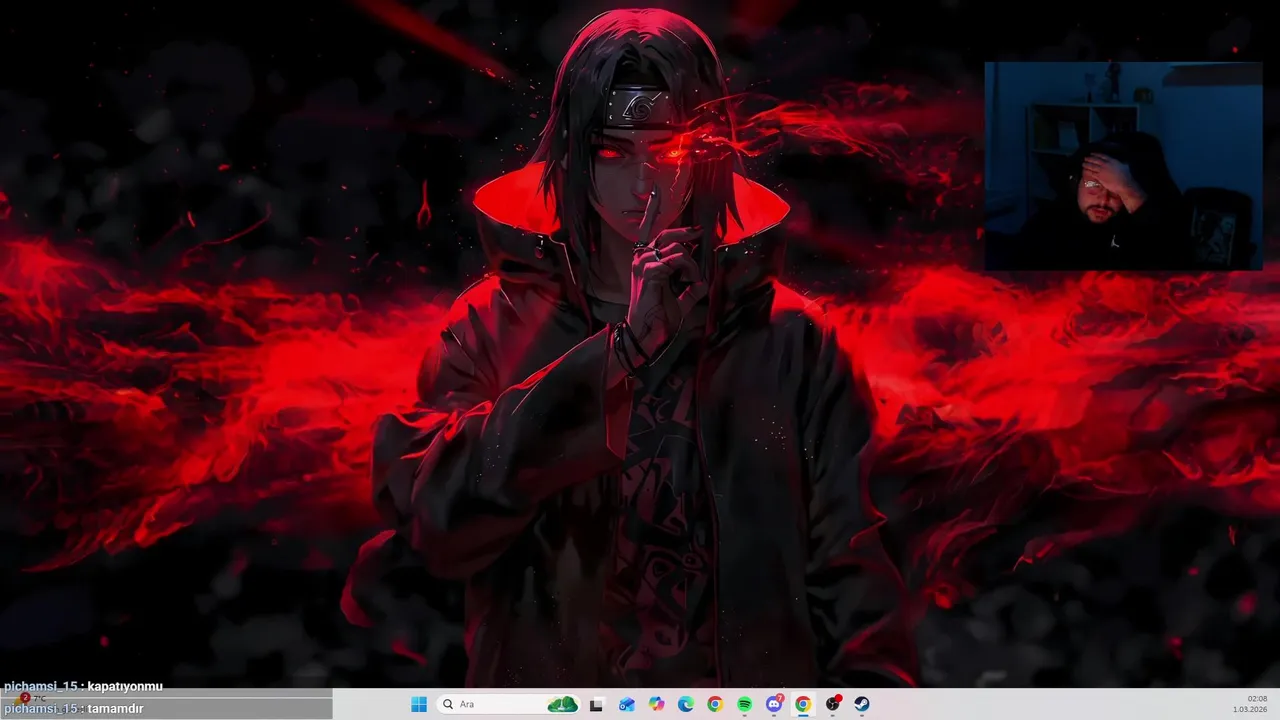Click the chat message "kapatıyonmu"
This screenshot has height=720, width=1280.
(x=125, y=686)
